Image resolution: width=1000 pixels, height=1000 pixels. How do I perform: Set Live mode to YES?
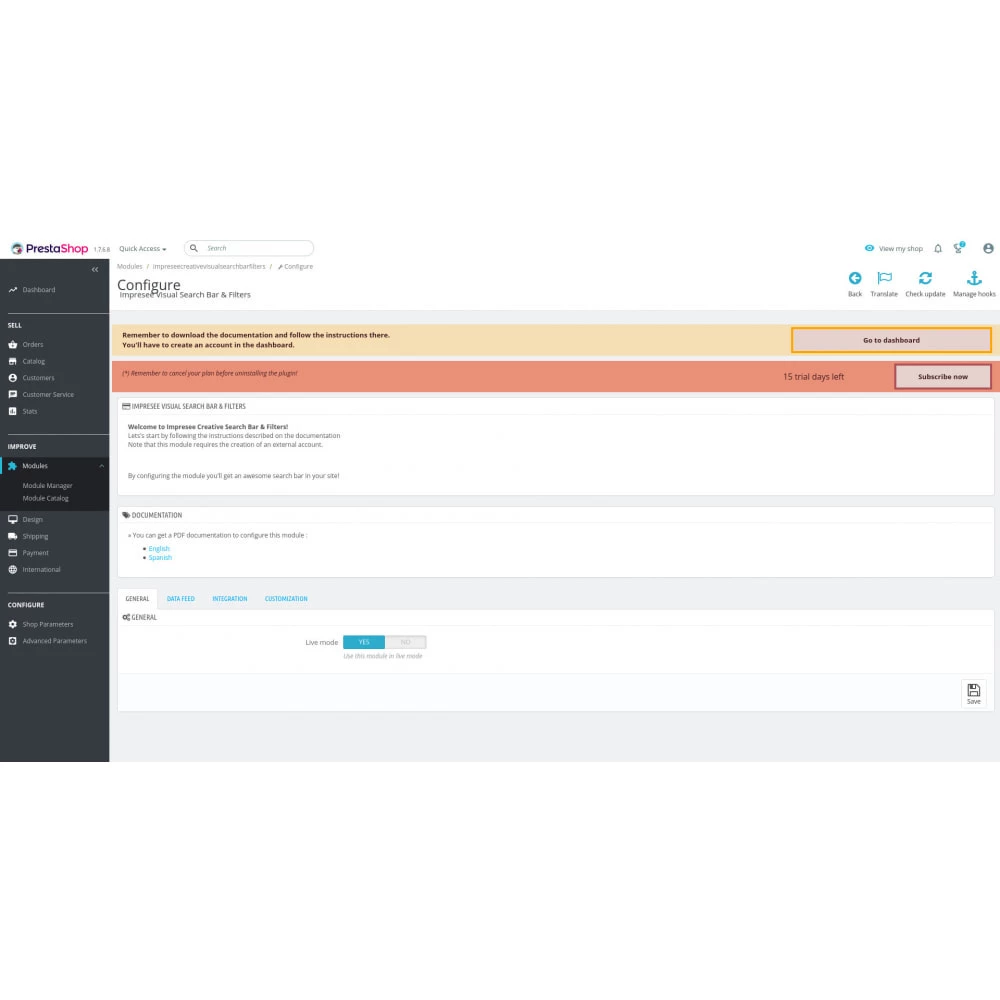tap(364, 642)
